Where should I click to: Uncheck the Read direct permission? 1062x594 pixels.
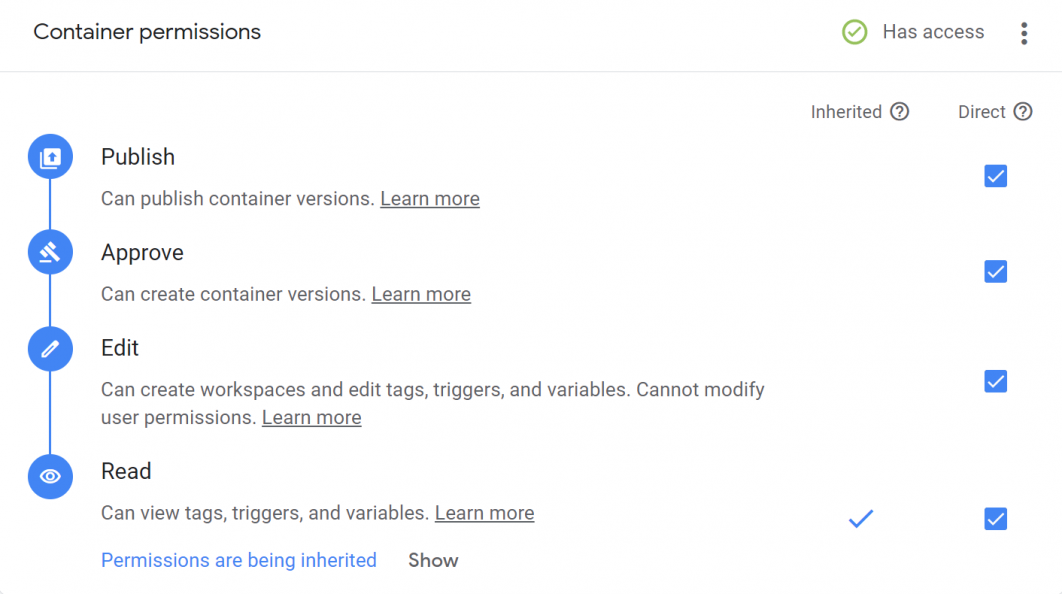tap(995, 519)
